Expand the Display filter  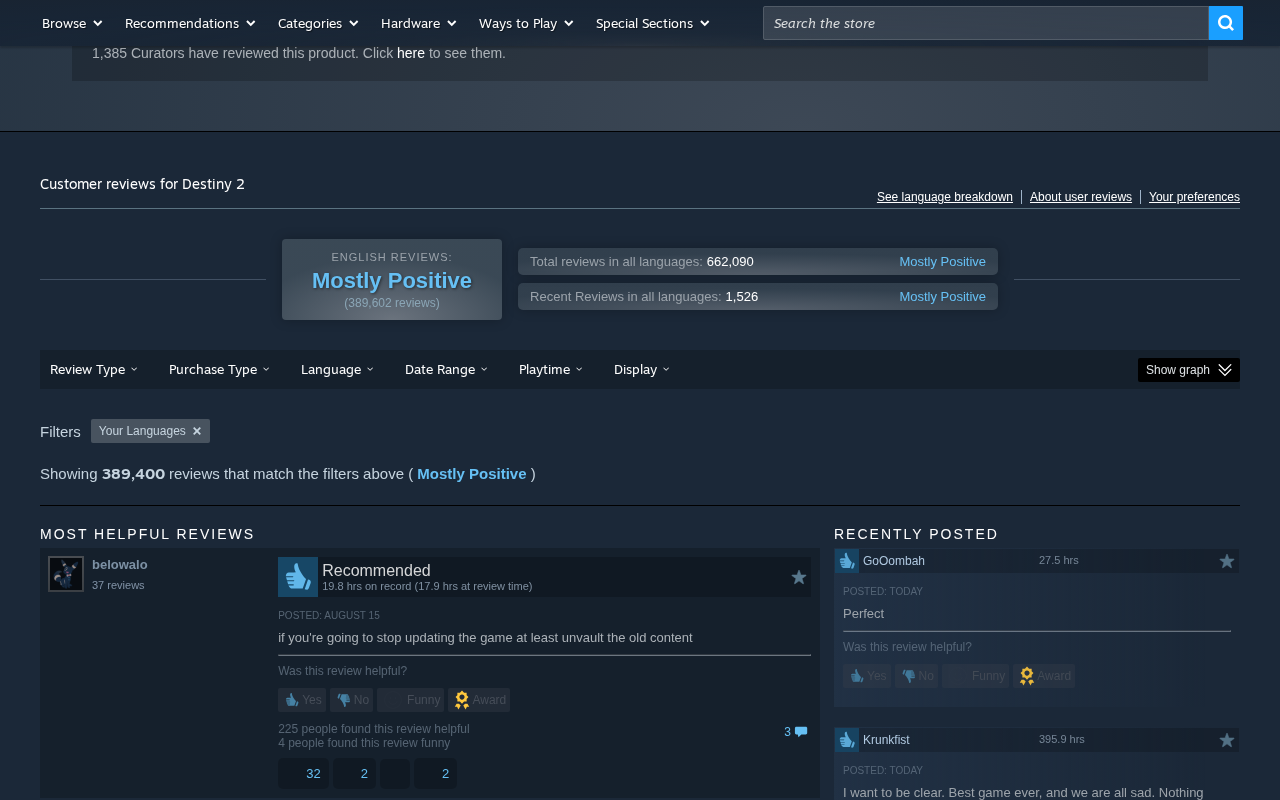click(x=642, y=369)
